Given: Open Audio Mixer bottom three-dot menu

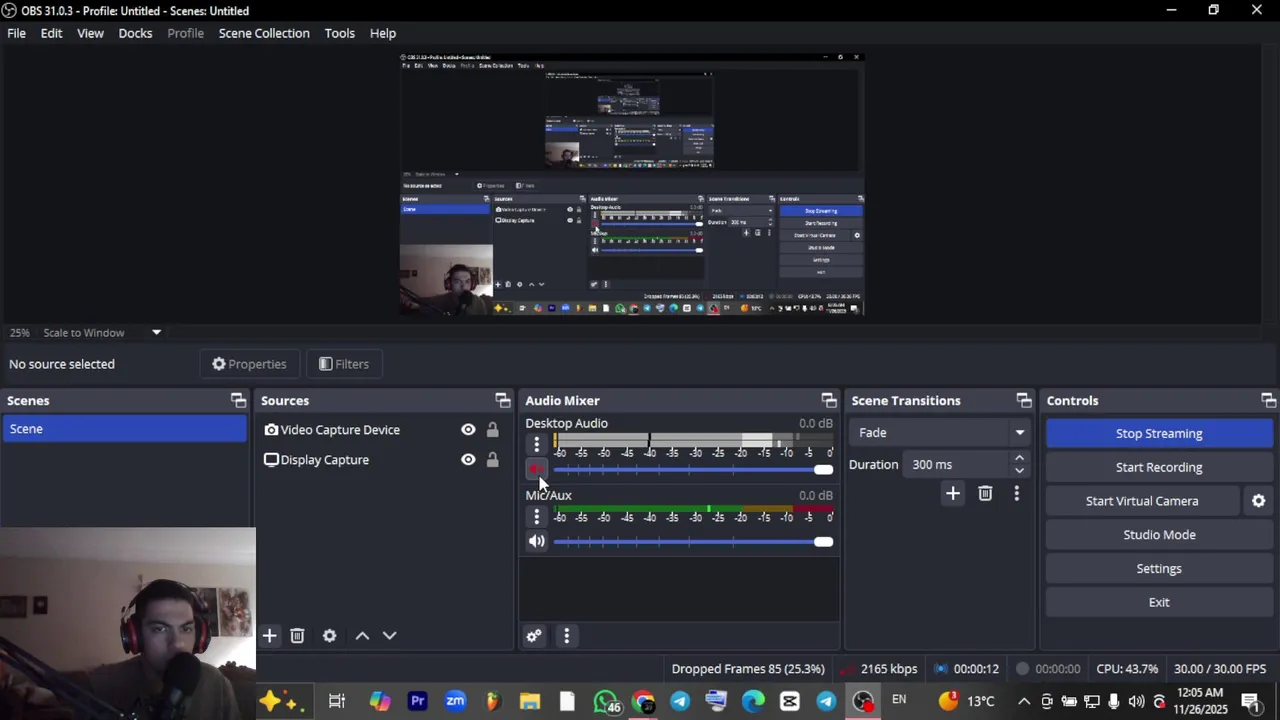Looking at the screenshot, I should 566,636.
